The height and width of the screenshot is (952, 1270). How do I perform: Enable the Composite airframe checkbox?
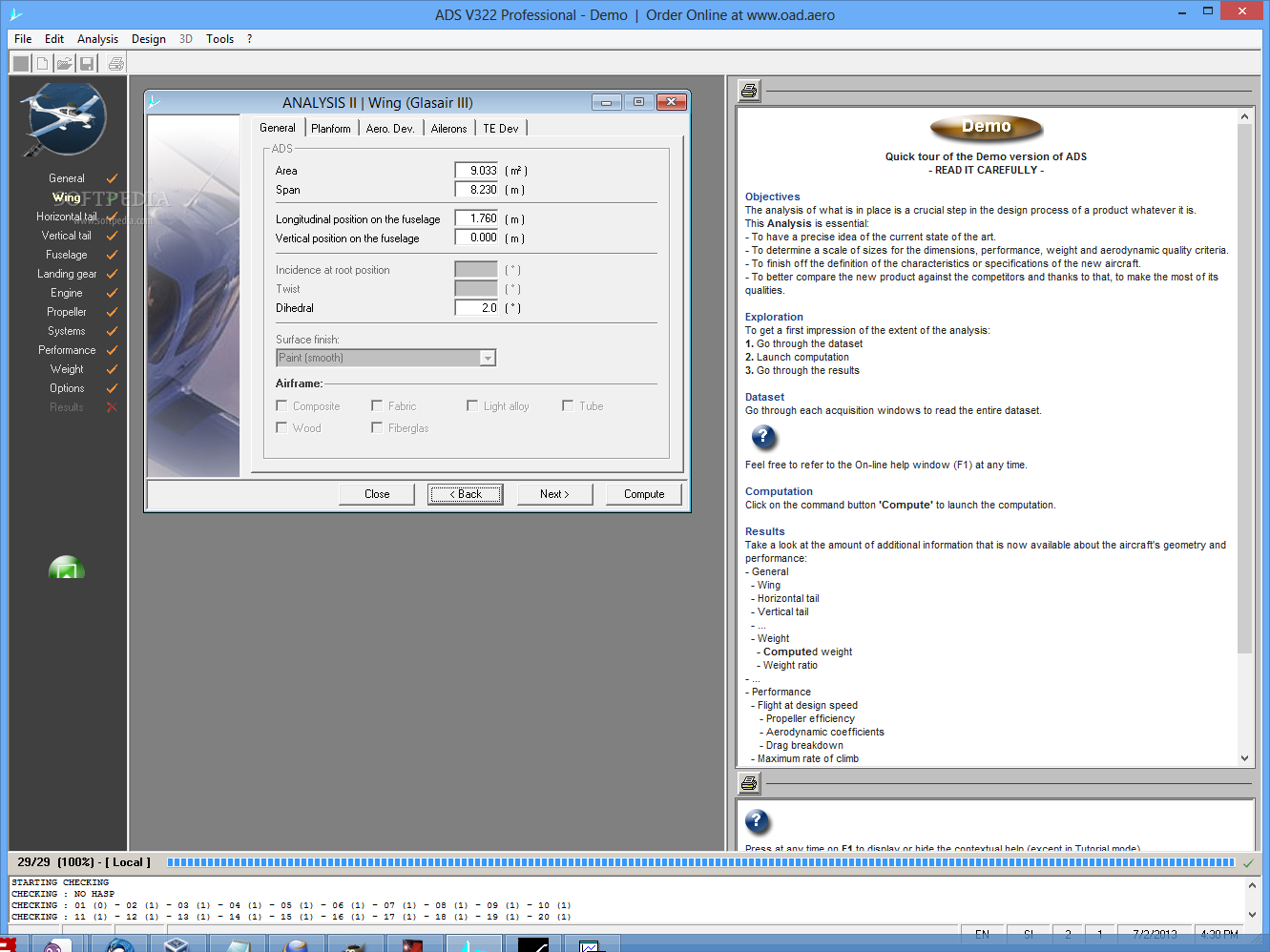(281, 405)
